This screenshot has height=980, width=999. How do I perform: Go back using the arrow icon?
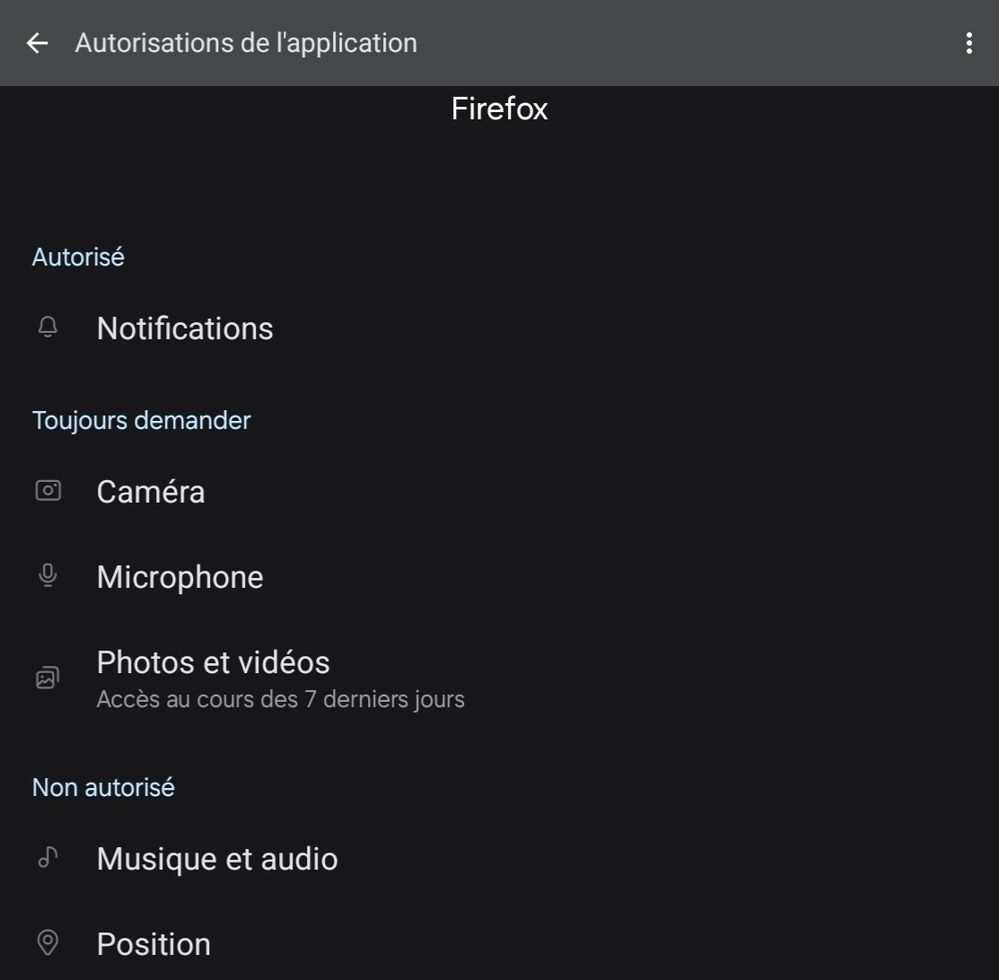(x=37, y=43)
